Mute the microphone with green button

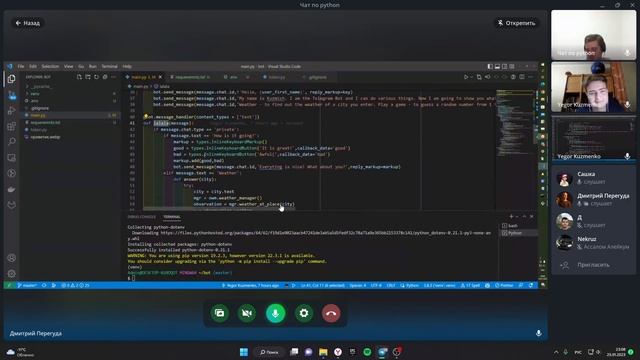pos(276,313)
